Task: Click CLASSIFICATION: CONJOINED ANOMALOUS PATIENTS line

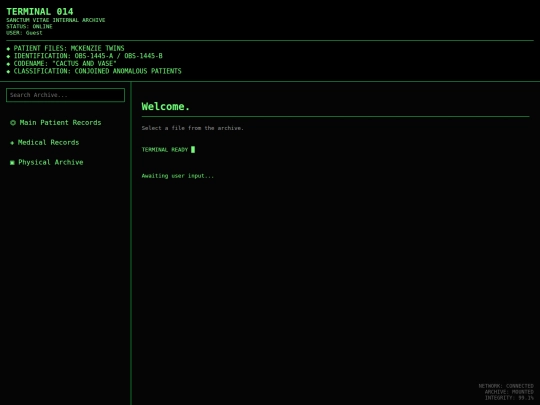Action: coord(94,71)
